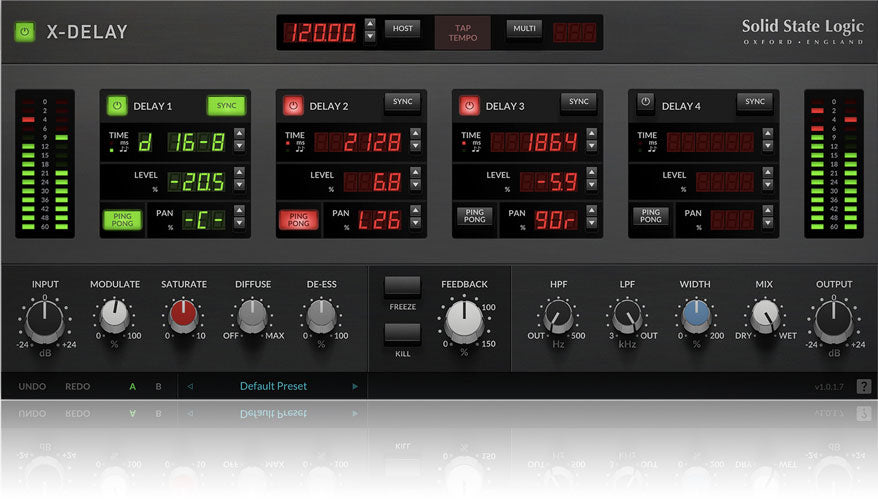This screenshot has height=500, width=878.
Task: Open the Default Preset menu
Action: coord(273,386)
